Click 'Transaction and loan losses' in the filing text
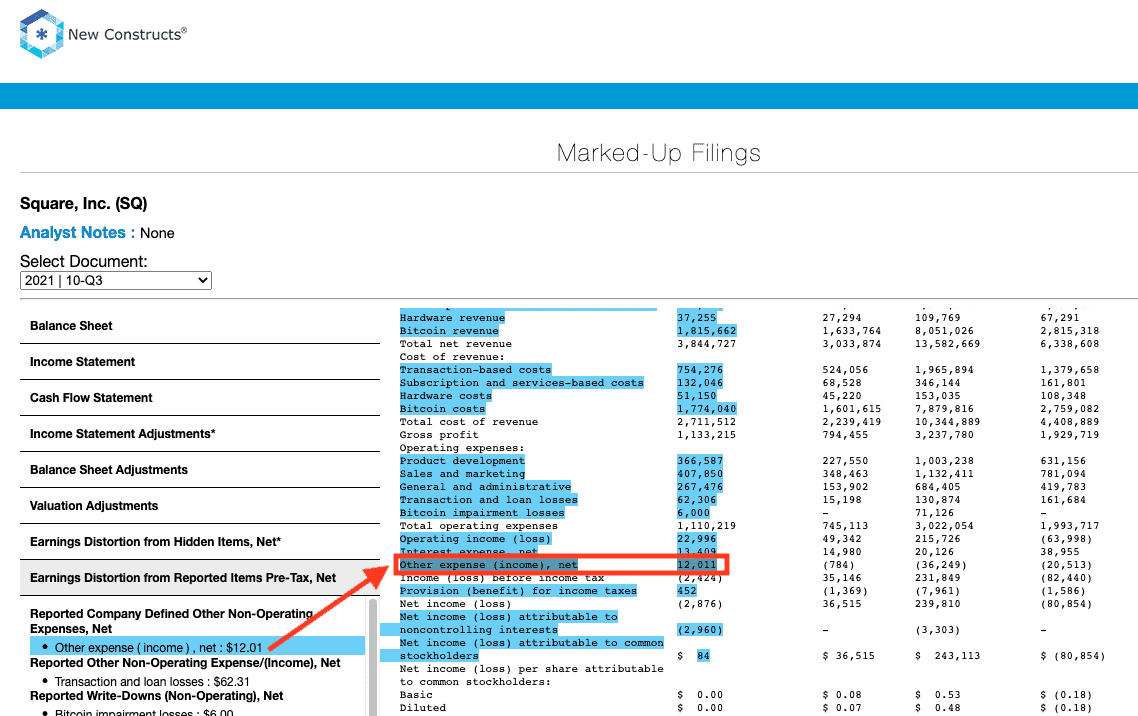Image resolution: width=1138 pixels, height=716 pixels. point(488,501)
